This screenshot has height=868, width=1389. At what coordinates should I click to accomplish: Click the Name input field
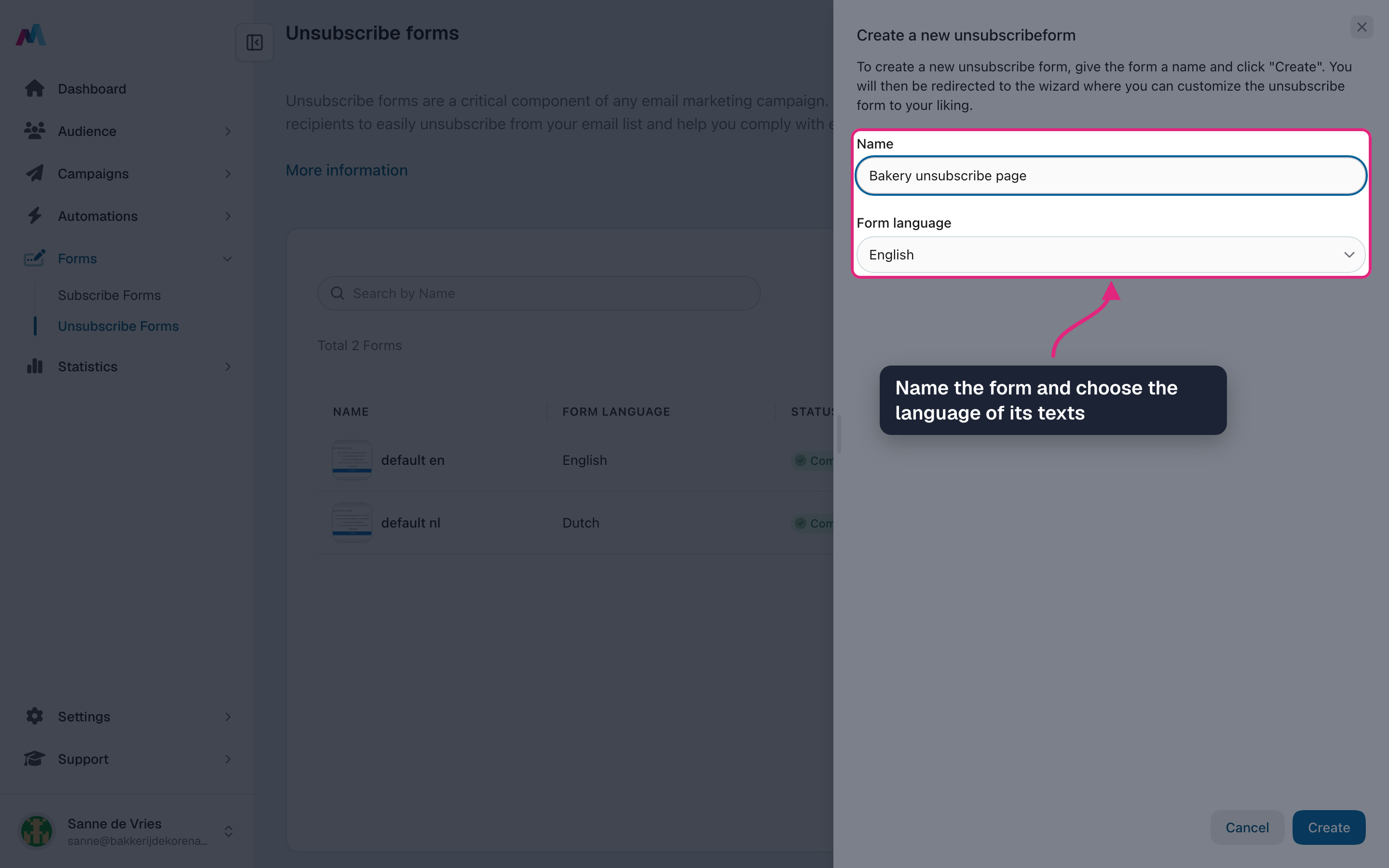[1111, 176]
